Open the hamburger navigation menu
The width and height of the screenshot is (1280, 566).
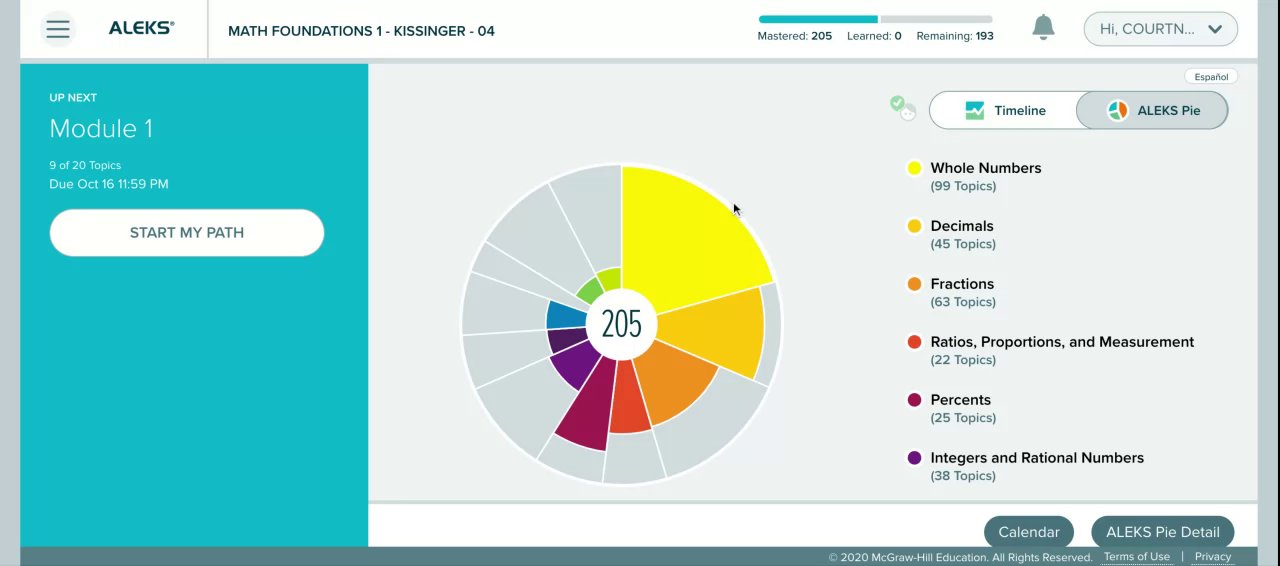point(58,29)
